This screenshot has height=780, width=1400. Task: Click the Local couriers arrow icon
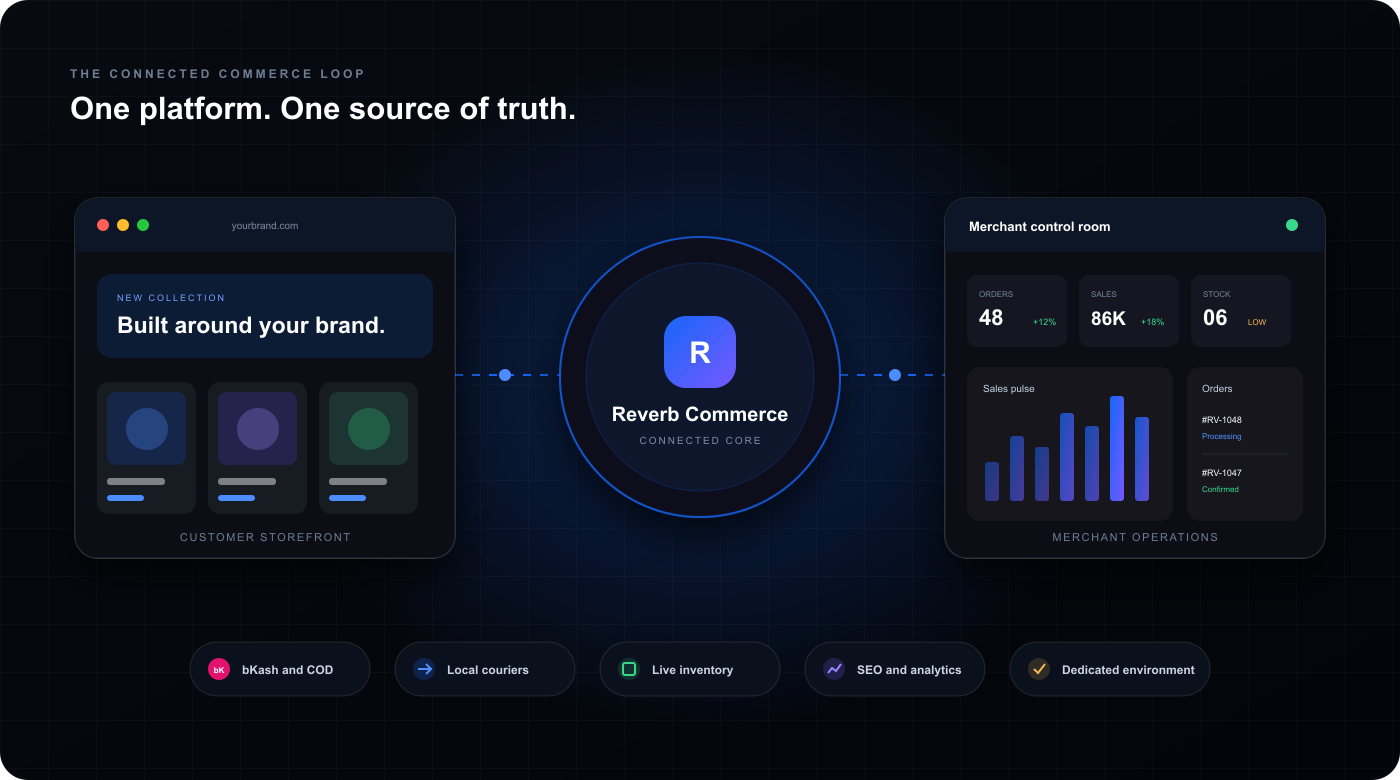coord(424,669)
